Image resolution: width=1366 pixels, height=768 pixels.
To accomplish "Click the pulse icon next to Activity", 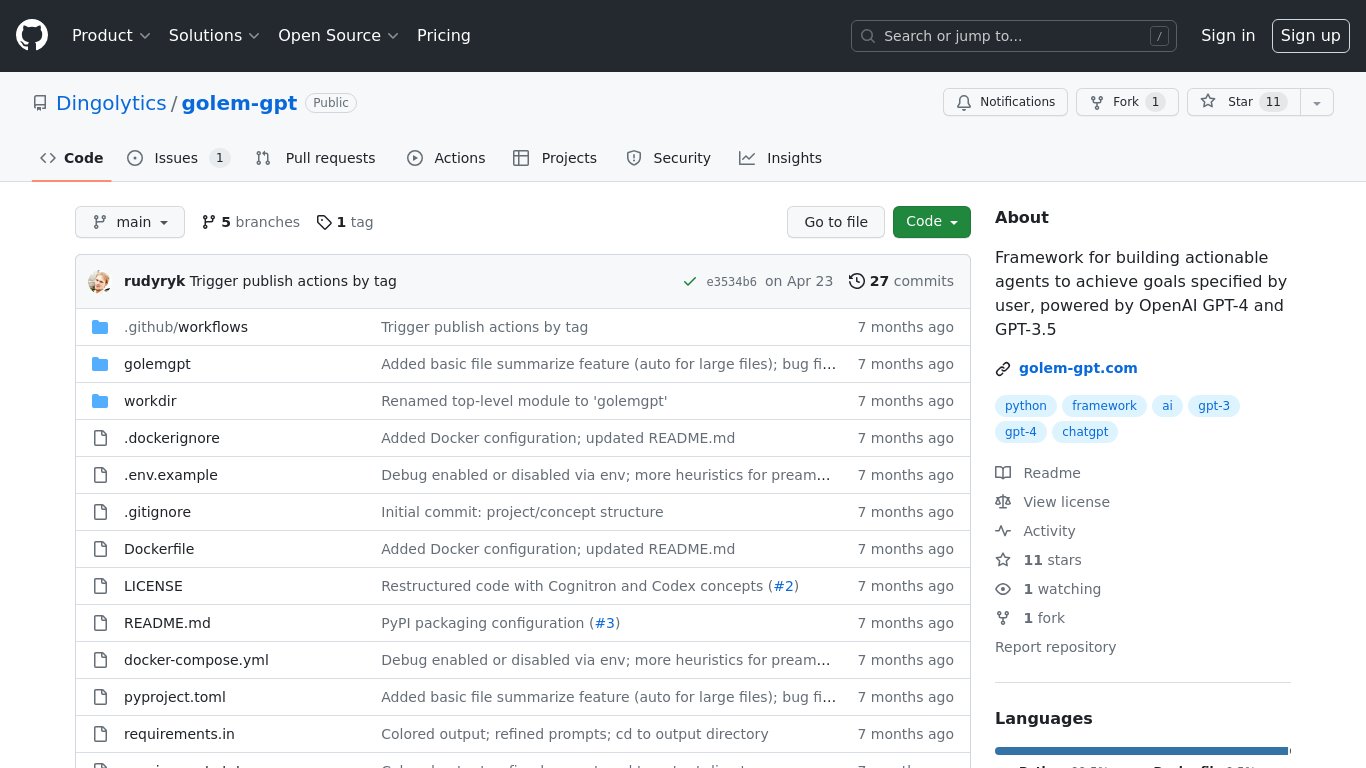I will pyautogui.click(x=1003, y=531).
